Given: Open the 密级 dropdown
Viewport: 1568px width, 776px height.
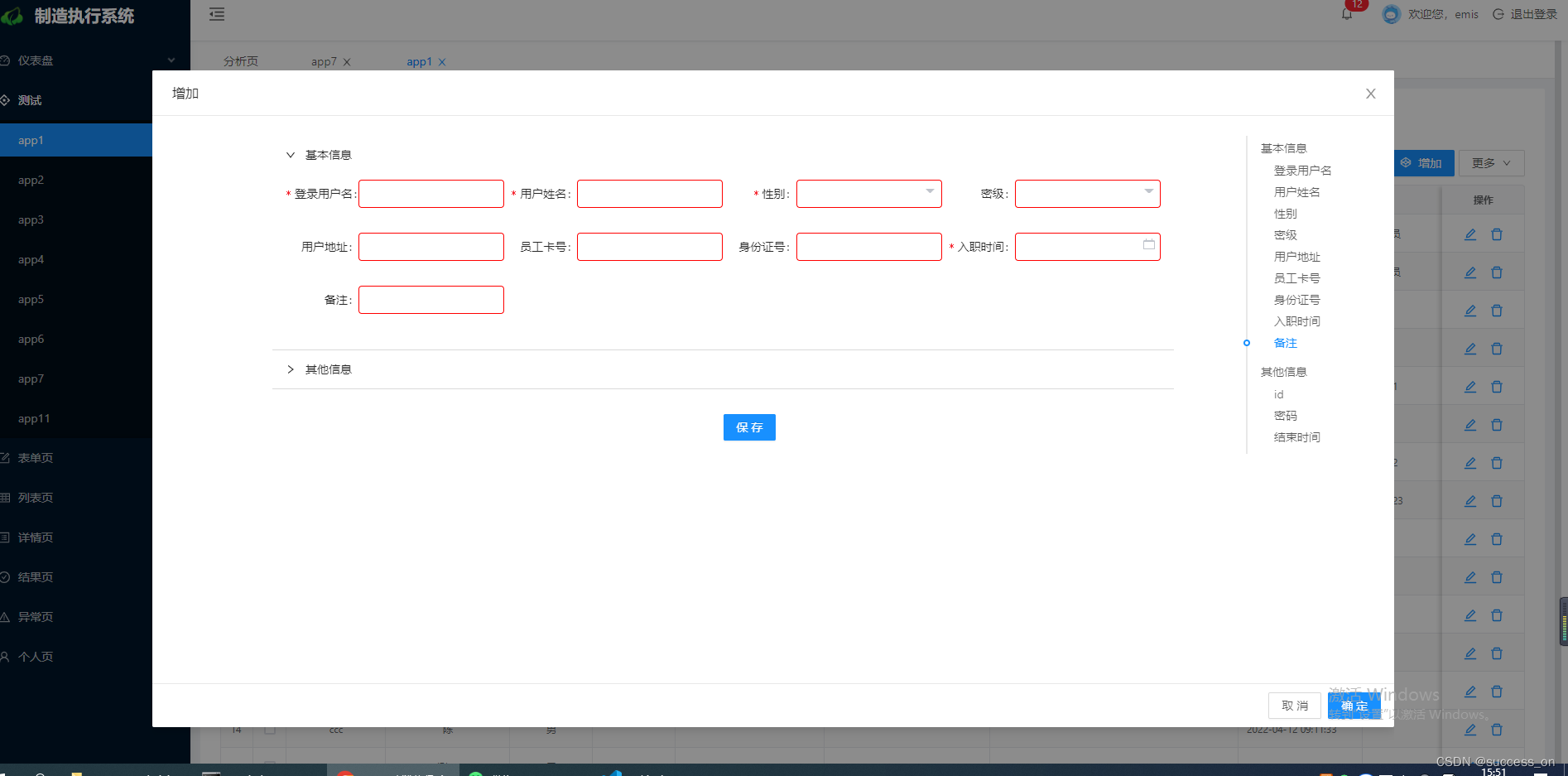Looking at the screenshot, I should pyautogui.click(x=1086, y=193).
